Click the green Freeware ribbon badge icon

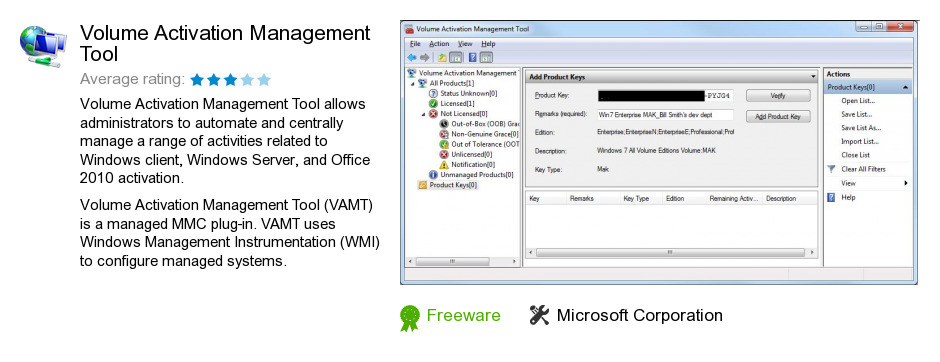click(410, 318)
